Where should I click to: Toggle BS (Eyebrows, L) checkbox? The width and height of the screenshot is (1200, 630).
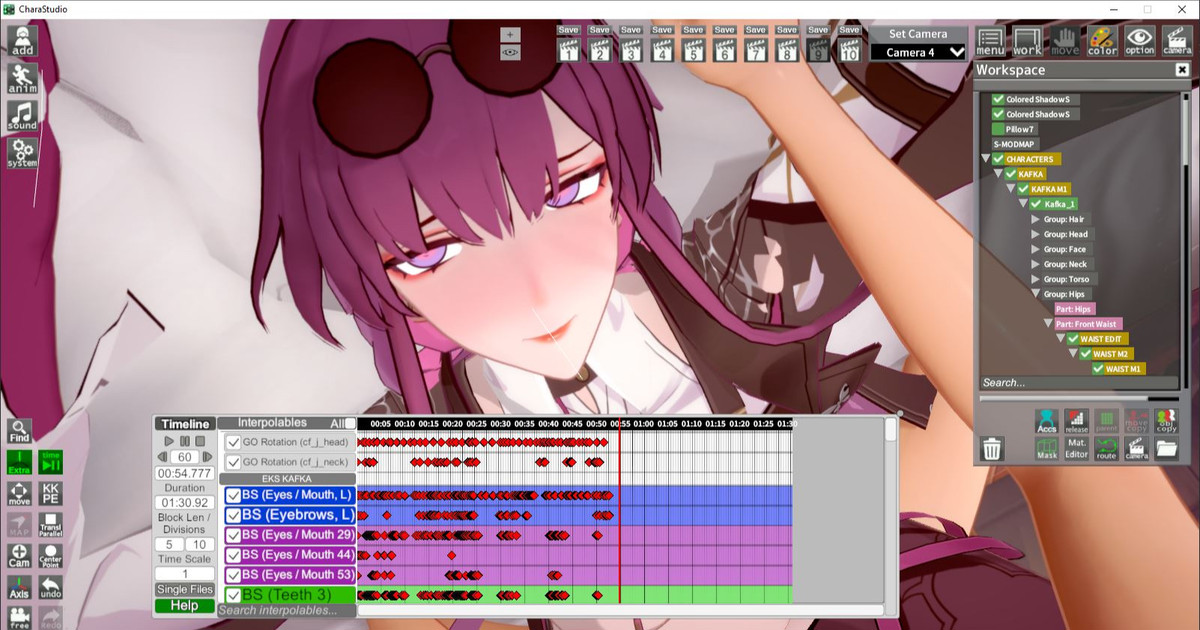pos(234,515)
